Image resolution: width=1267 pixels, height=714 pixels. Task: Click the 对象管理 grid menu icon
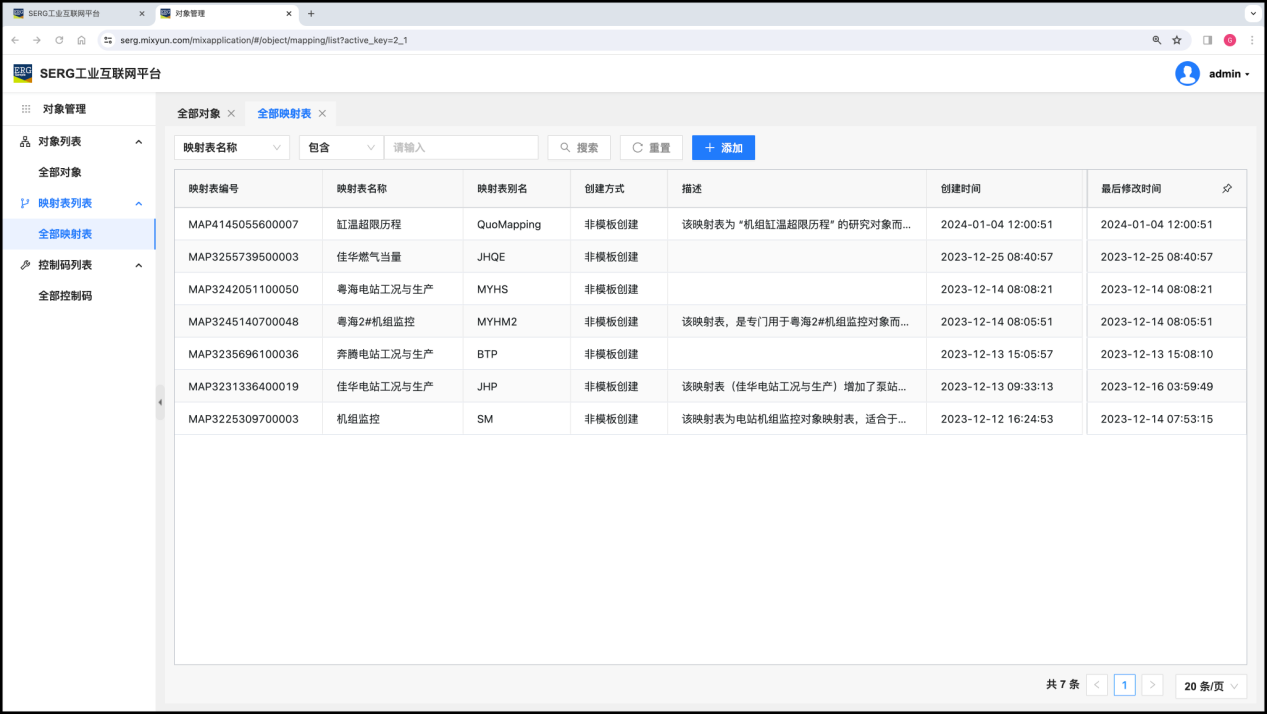pos(26,109)
